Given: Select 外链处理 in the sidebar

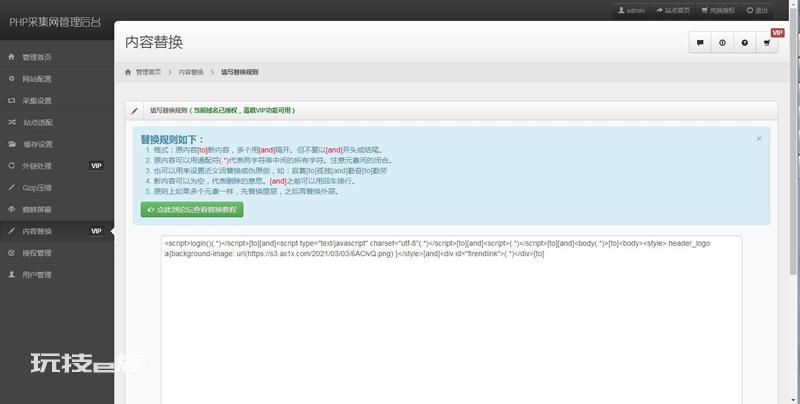Looking at the screenshot, I should pyautogui.click(x=57, y=166).
